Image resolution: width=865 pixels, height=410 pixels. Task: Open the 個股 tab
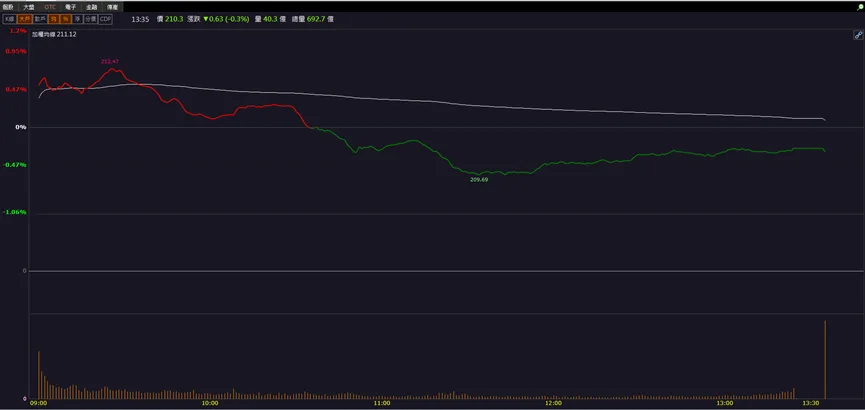(8, 7)
